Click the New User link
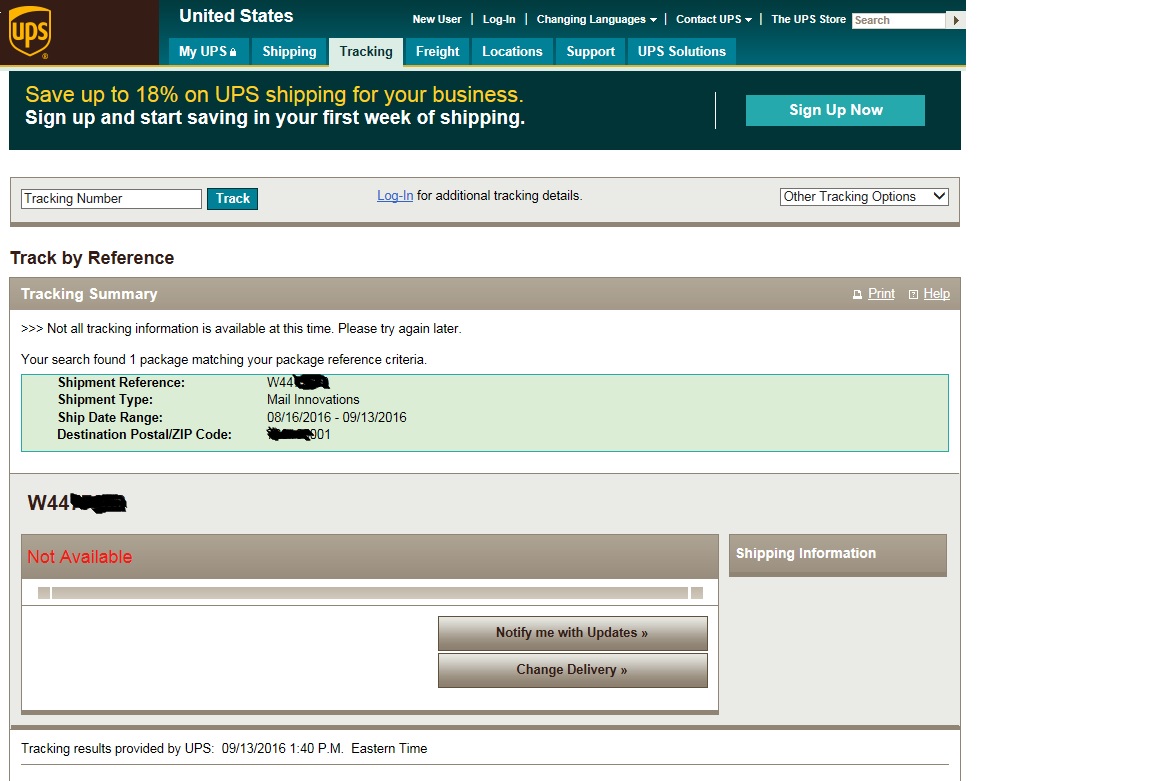1152x781 pixels. 437,19
